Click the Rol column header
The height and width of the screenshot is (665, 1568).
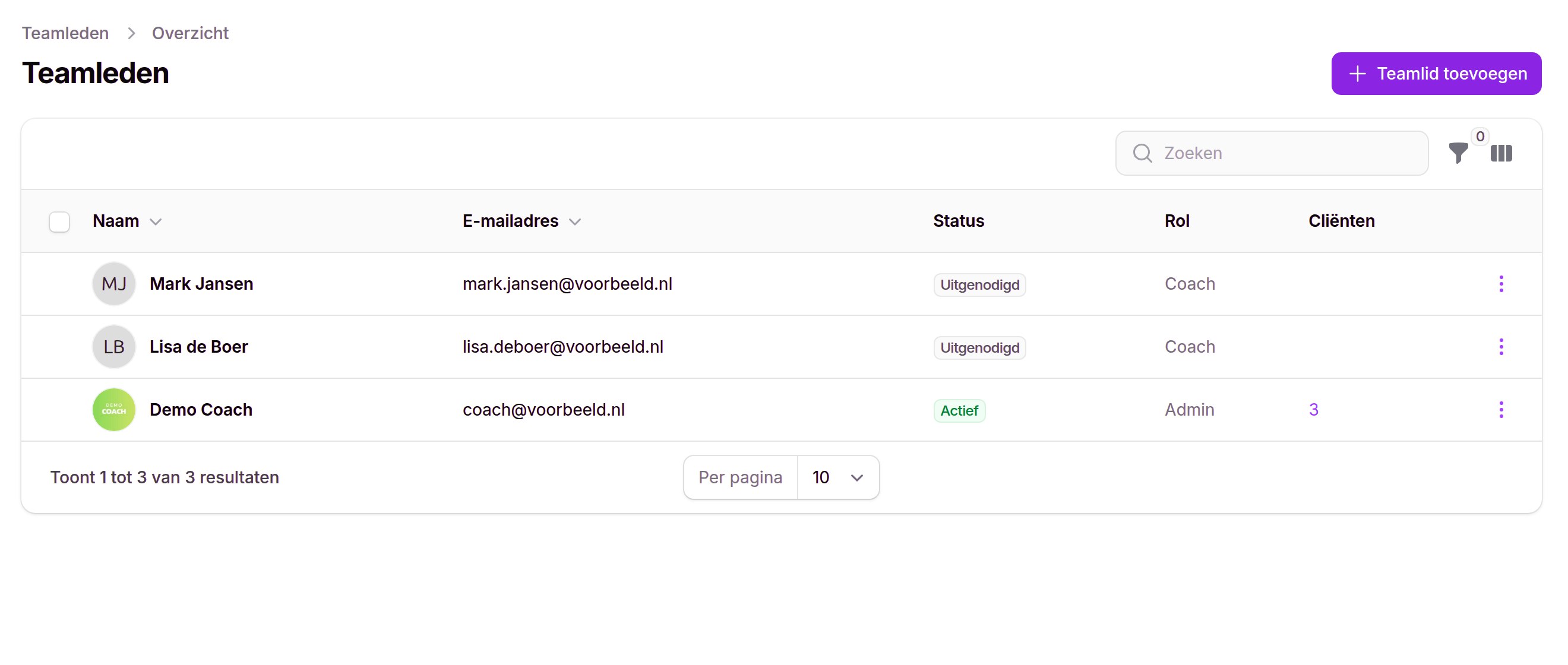click(1177, 221)
